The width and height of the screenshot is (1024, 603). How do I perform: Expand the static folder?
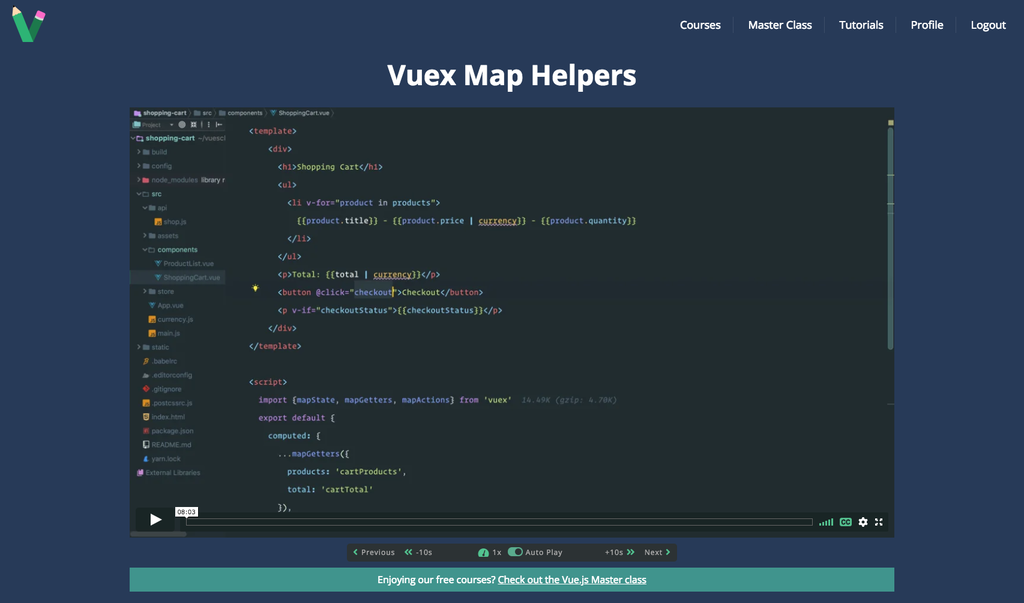[138, 347]
